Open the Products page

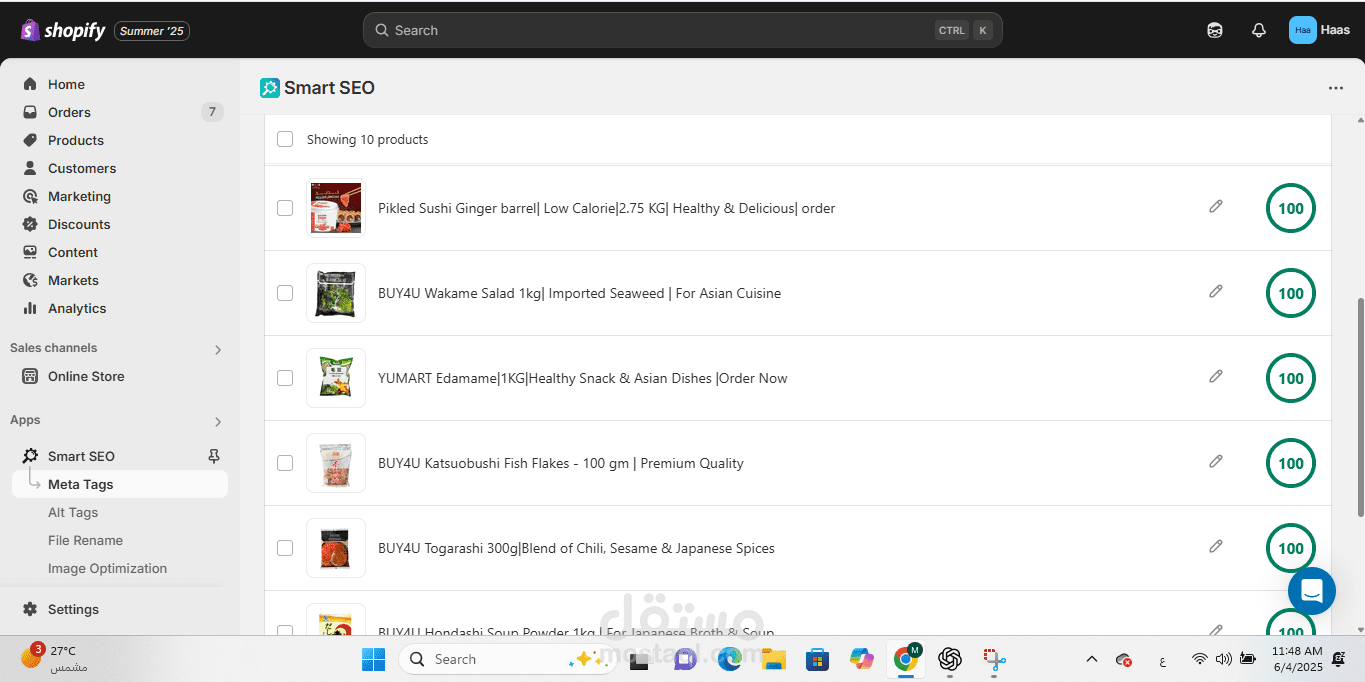click(76, 140)
